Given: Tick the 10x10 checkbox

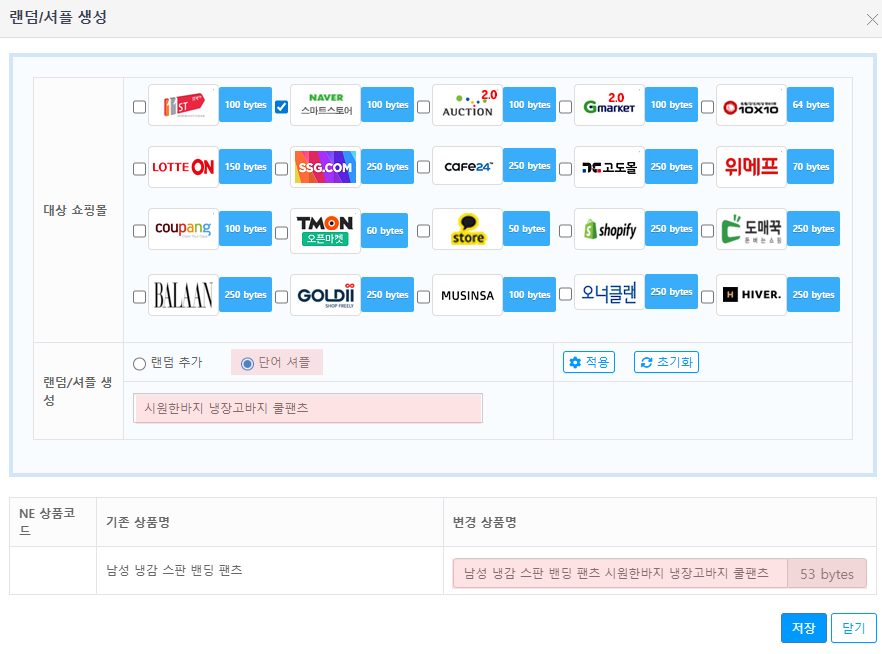Looking at the screenshot, I should (x=708, y=107).
